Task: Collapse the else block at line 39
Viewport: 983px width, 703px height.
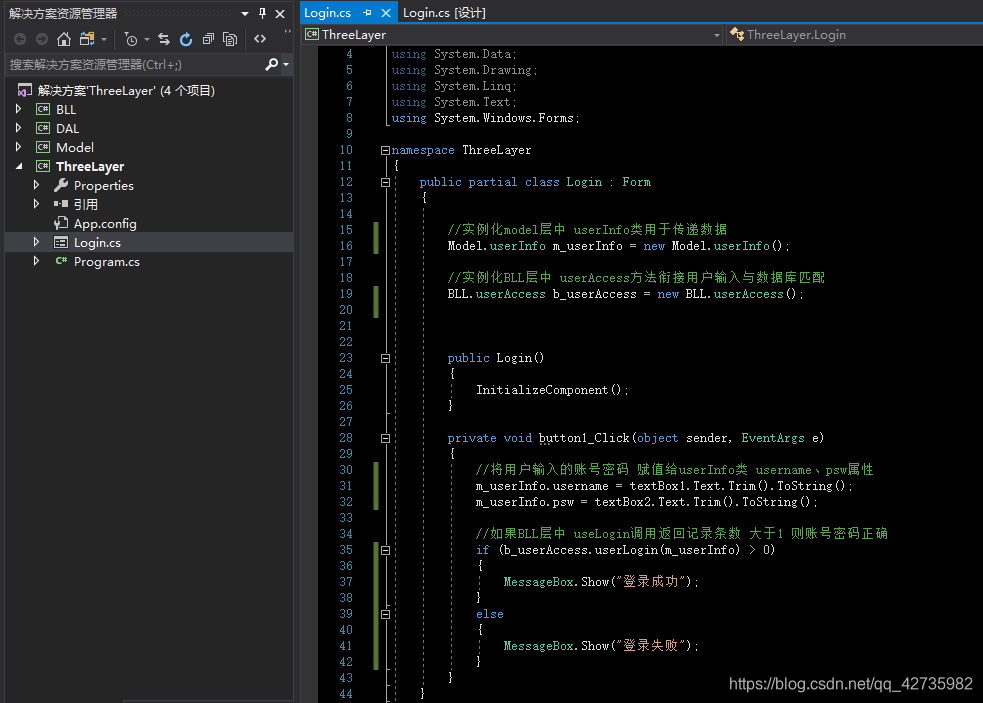Action: pos(385,615)
